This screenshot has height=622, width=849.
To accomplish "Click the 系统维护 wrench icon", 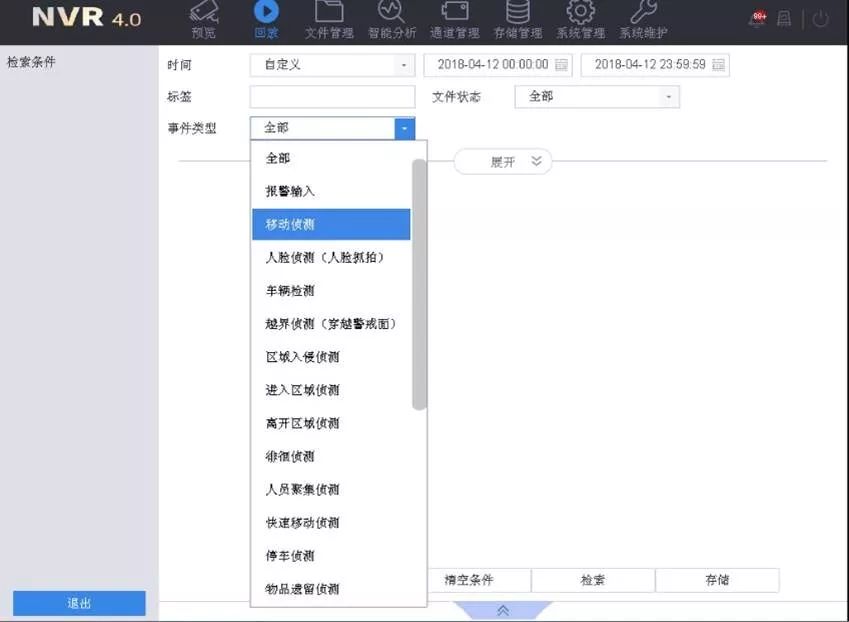I will pyautogui.click(x=644, y=14).
